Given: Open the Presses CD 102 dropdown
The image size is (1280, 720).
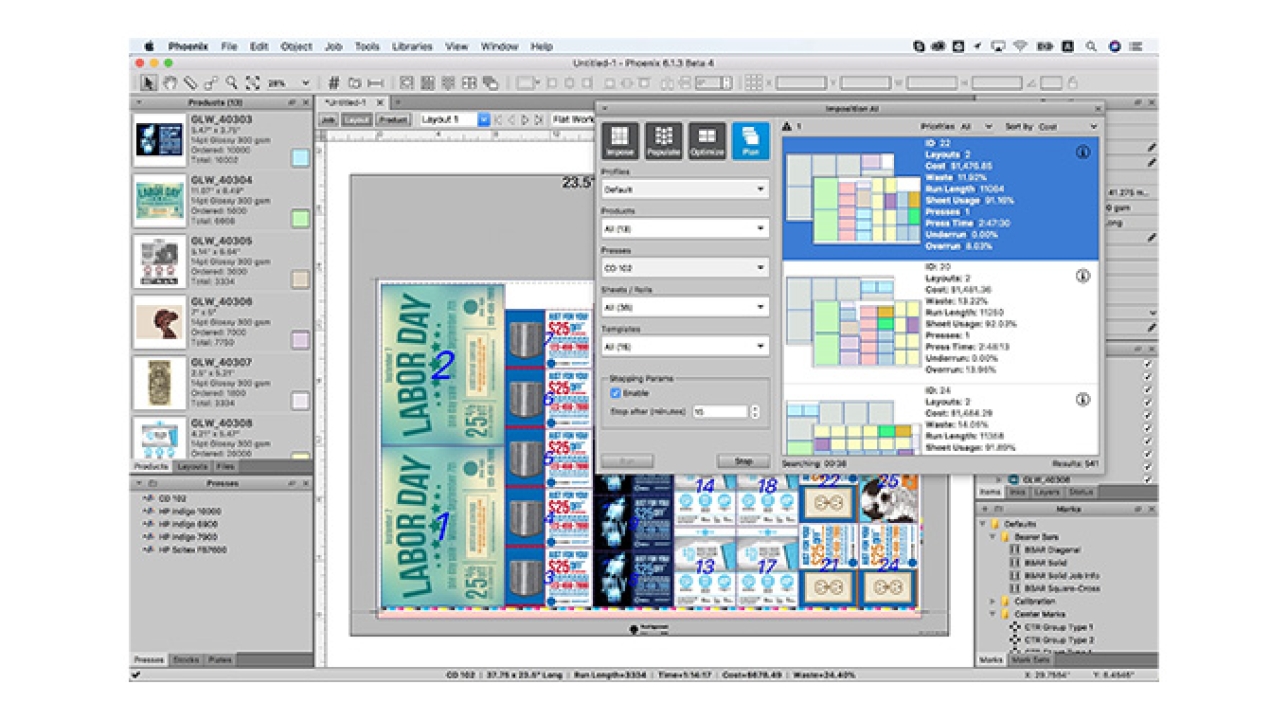Looking at the screenshot, I should (685, 268).
